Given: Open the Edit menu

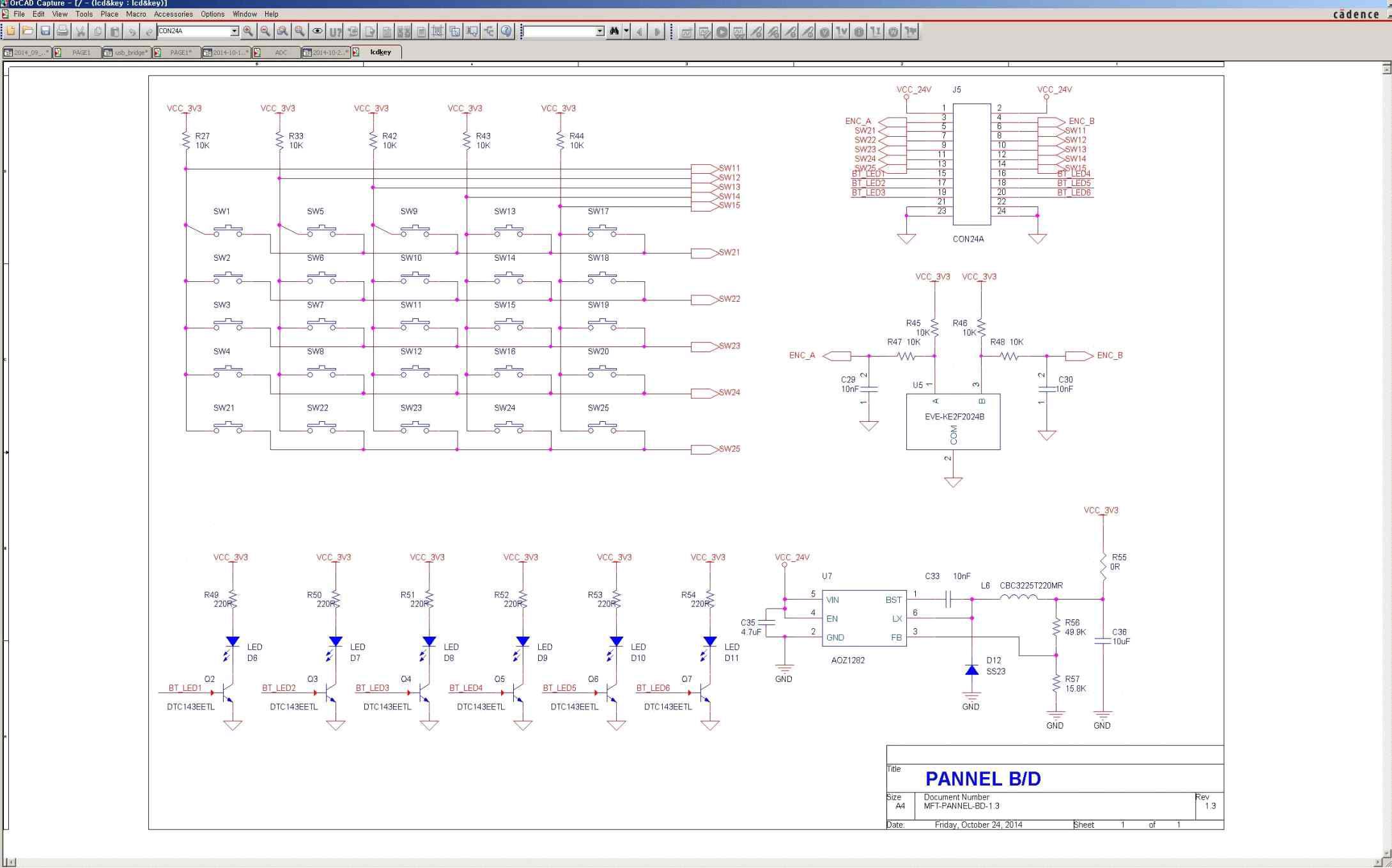Looking at the screenshot, I should (39, 14).
